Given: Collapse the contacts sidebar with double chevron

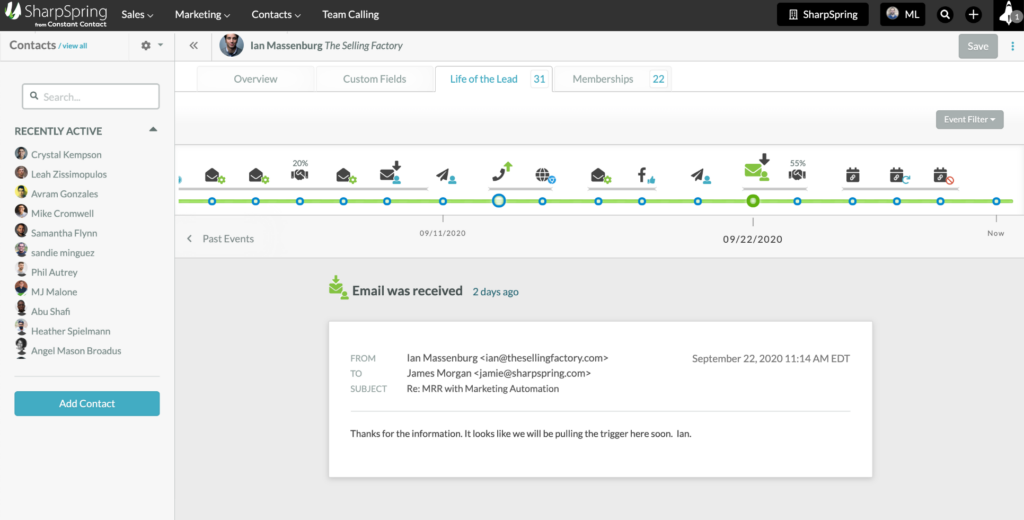Looking at the screenshot, I should coord(193,46).
